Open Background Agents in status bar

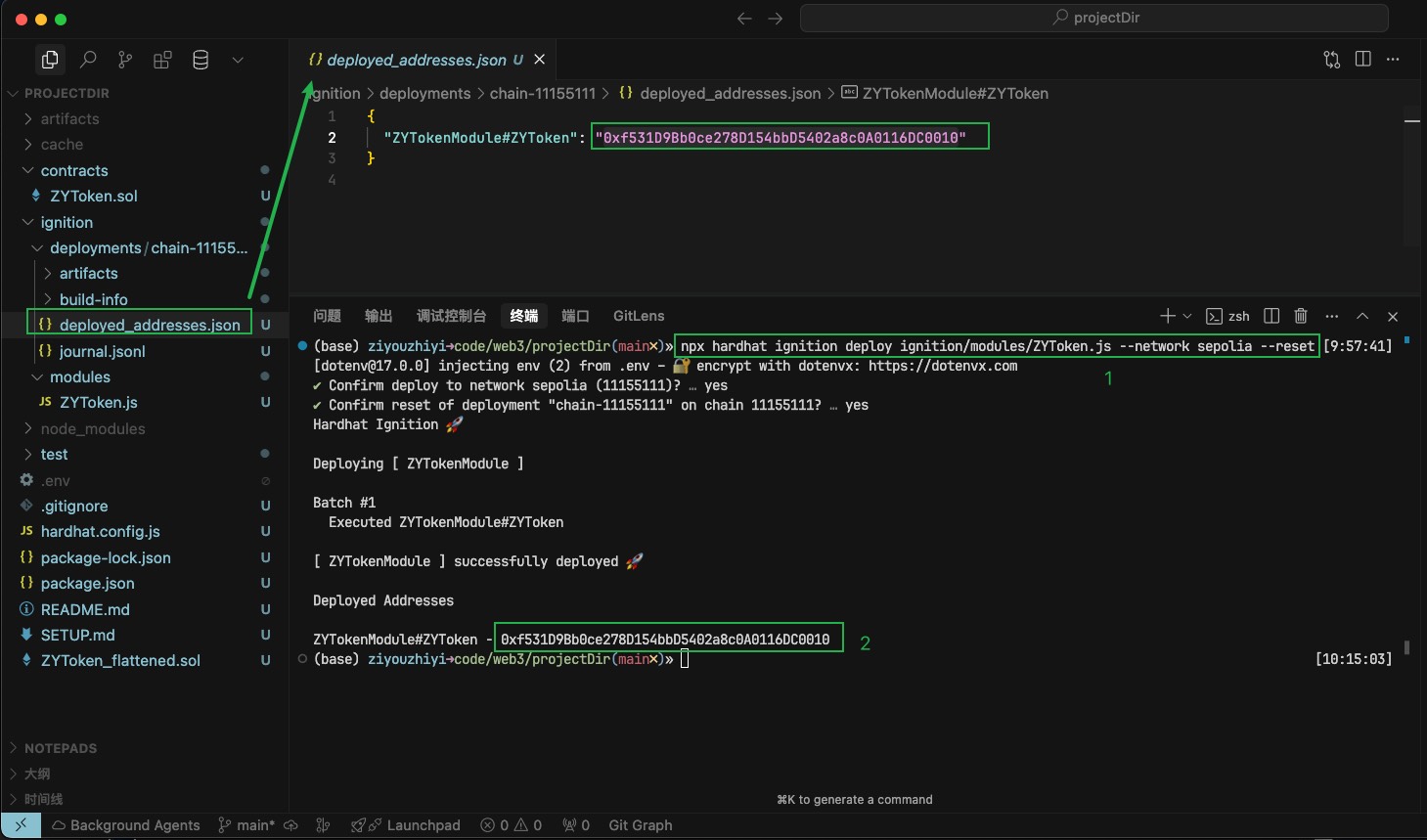coord(125,825)
